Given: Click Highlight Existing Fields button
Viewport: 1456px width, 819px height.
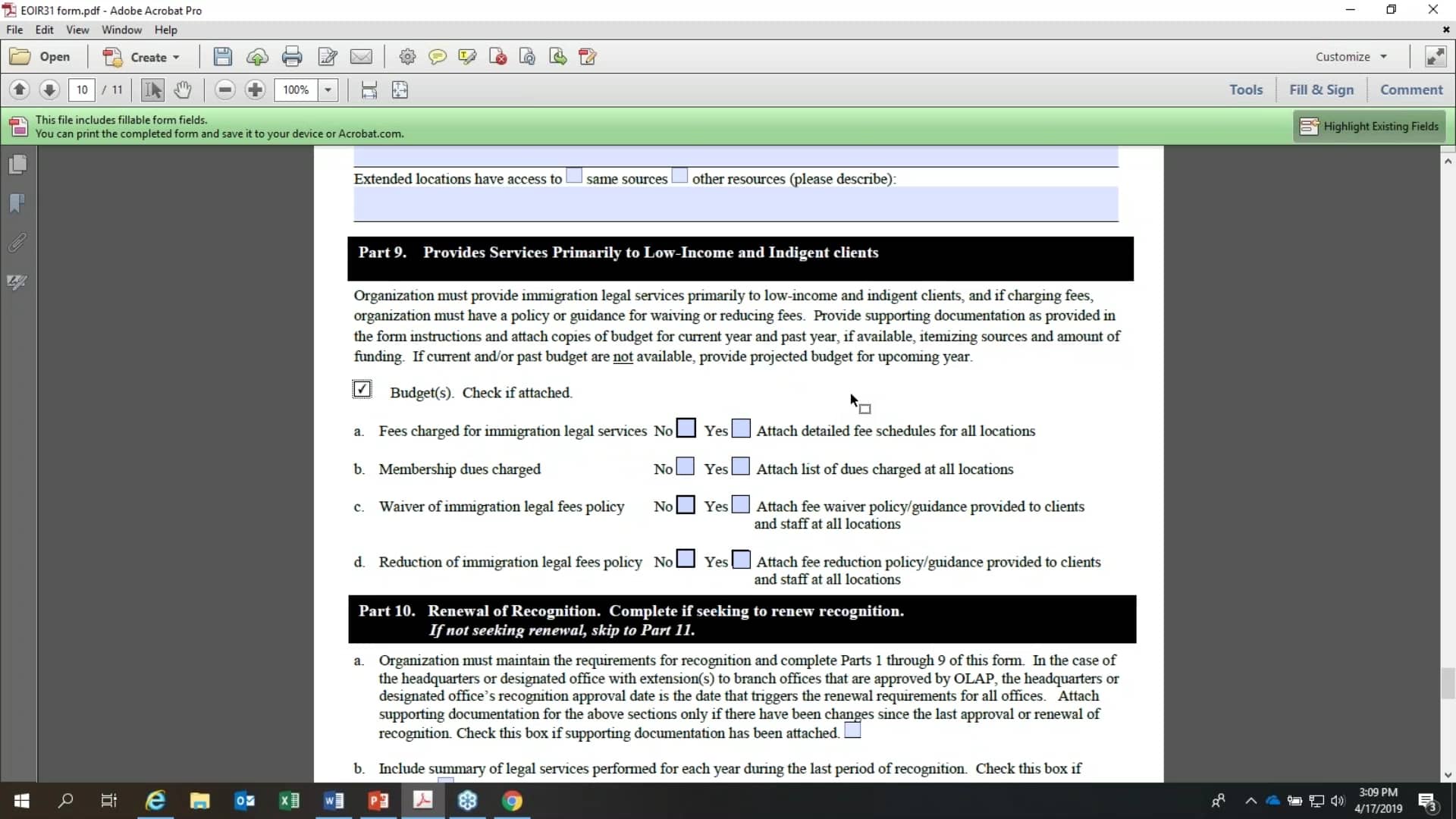Looking at the screenshot, I should tap(1369, 127).
